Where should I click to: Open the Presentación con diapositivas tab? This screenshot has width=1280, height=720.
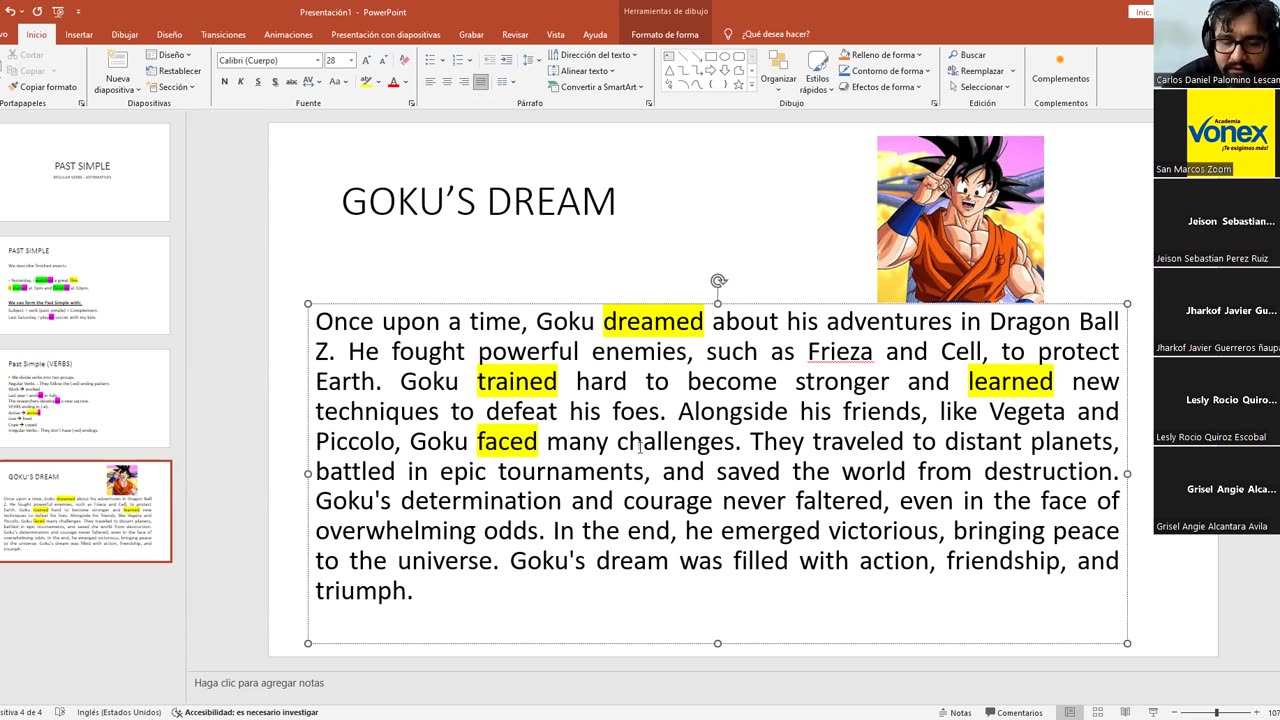[x=385, y=35]
